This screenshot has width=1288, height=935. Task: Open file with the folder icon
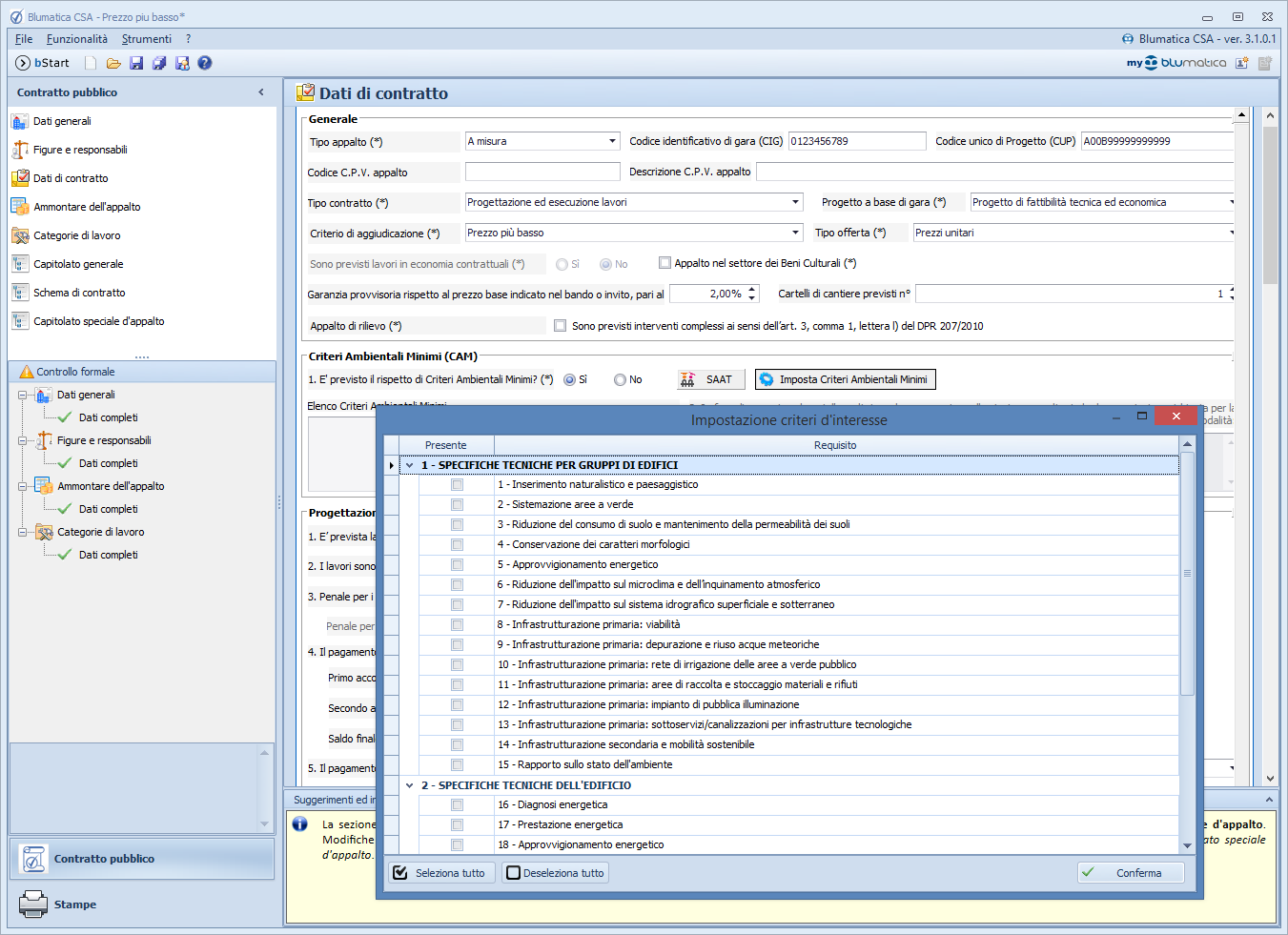pyautogui.click(x=113, y=63)
